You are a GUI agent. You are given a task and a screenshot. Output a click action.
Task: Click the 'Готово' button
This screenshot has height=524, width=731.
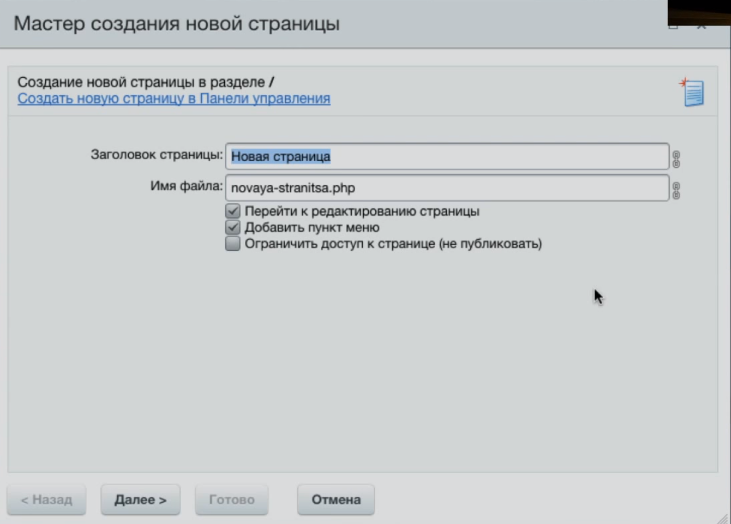tap(232, 500)
